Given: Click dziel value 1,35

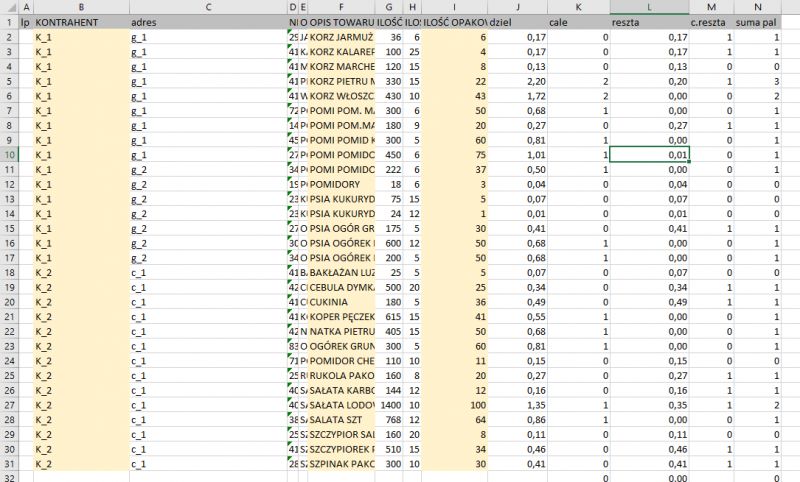Looking at the screenshot, I should tap(517, 405).
